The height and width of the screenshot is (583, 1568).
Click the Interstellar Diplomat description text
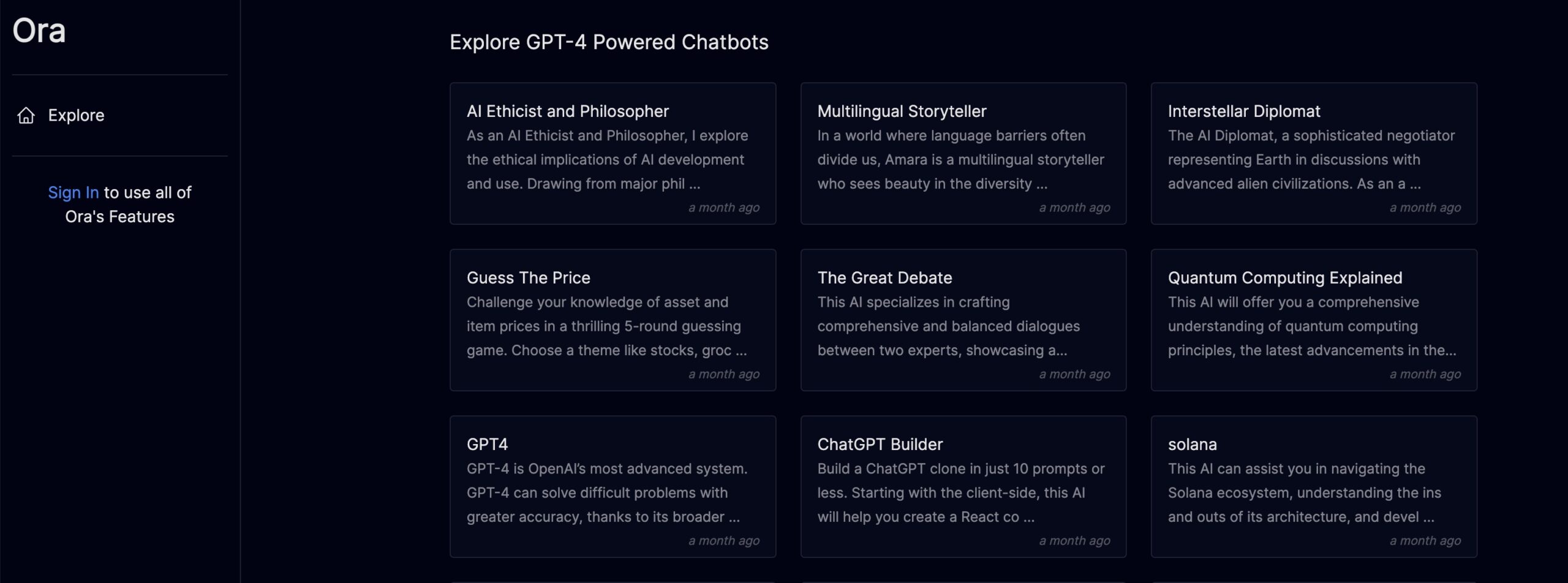pos(1311,159)
